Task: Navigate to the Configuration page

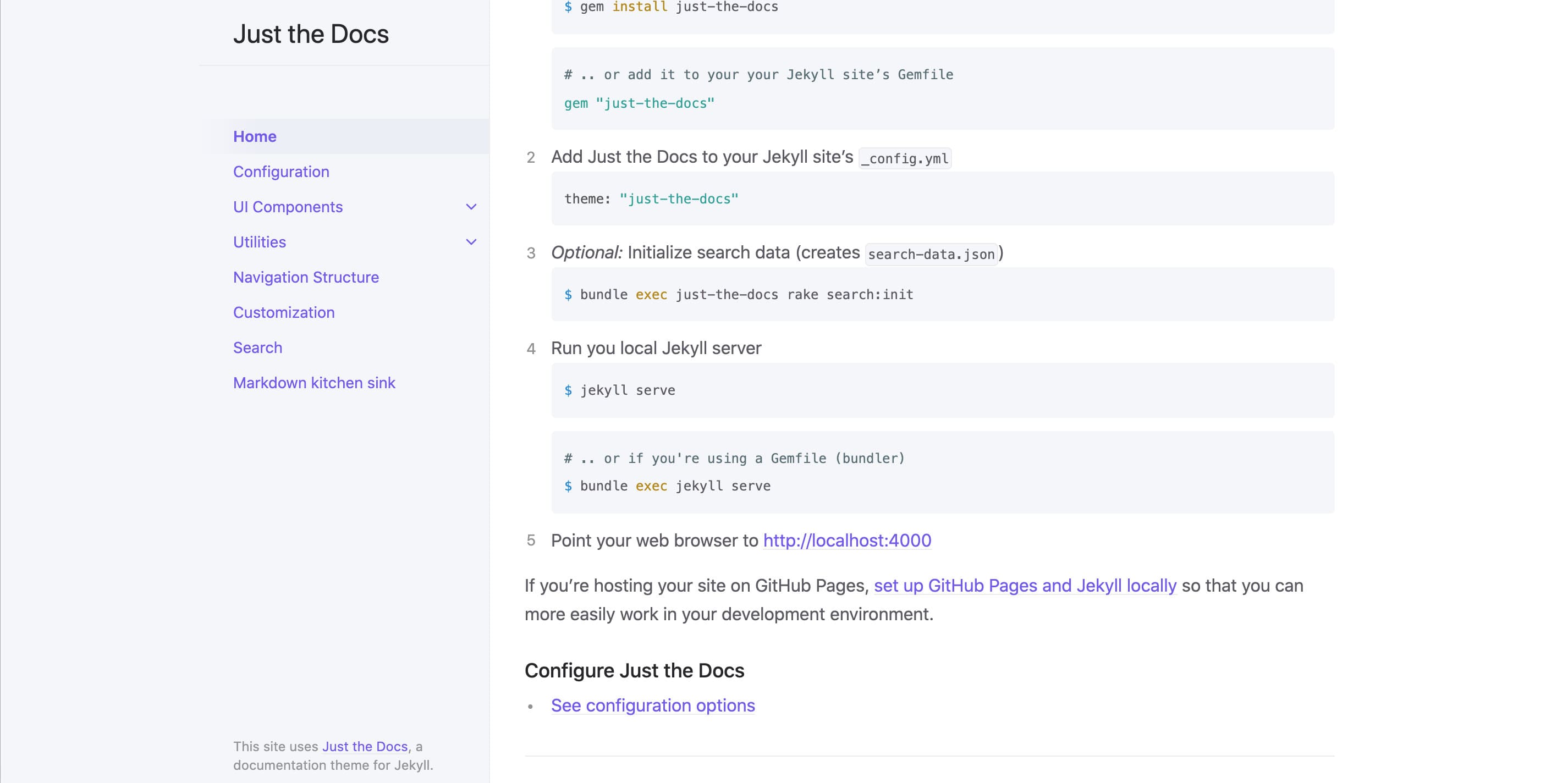Action: (281, 172)
